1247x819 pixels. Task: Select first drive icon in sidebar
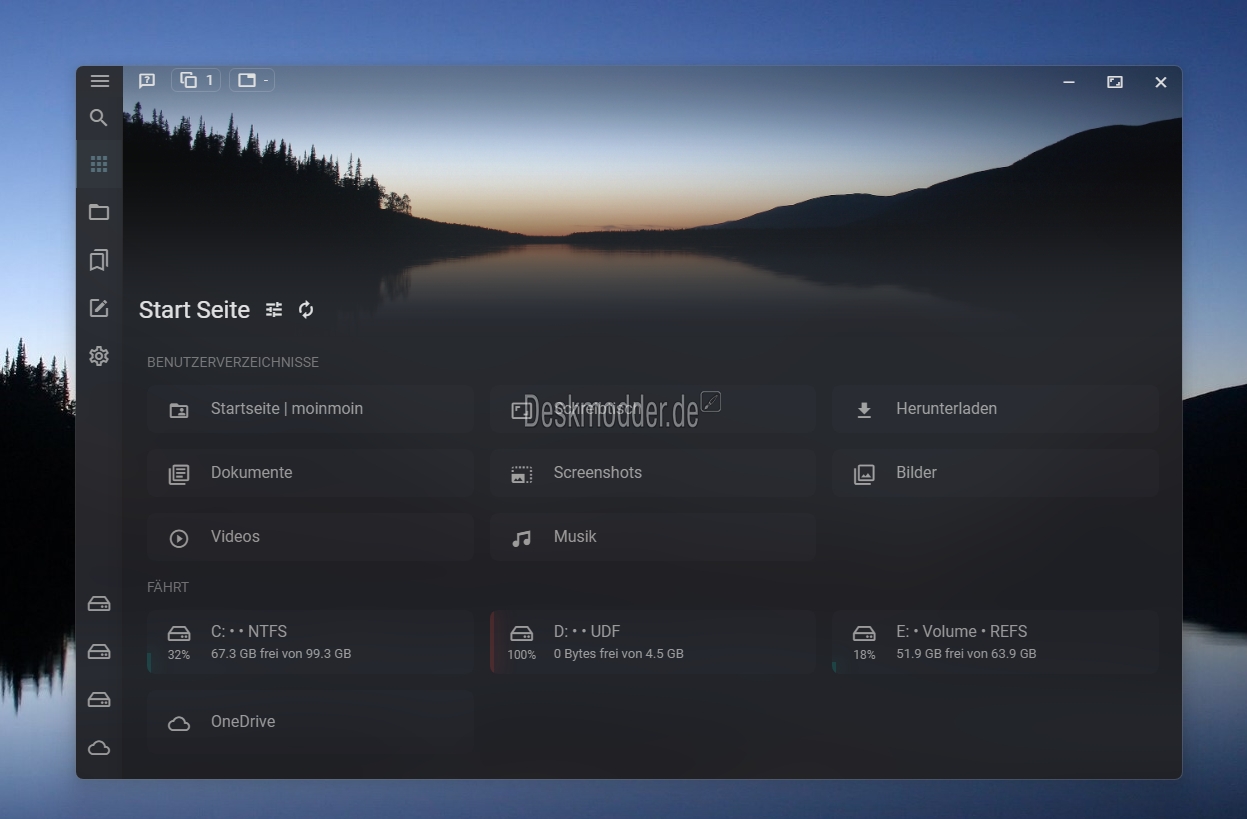click(x=99, y=604)
